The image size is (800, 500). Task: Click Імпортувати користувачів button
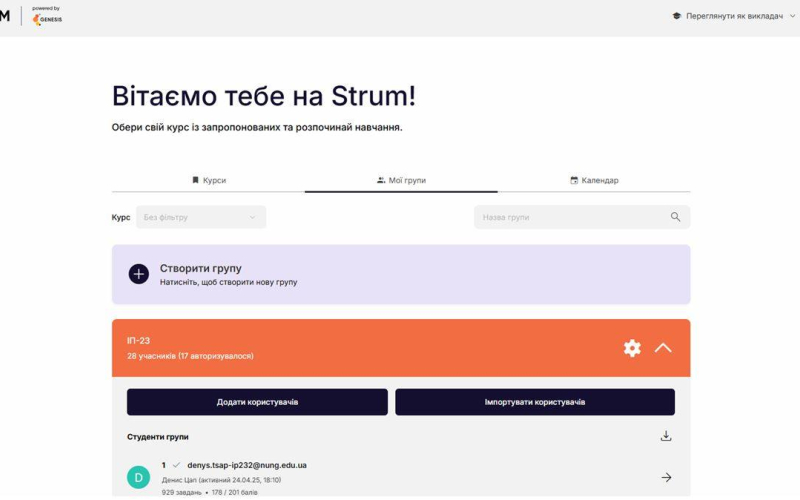(535, 402)
